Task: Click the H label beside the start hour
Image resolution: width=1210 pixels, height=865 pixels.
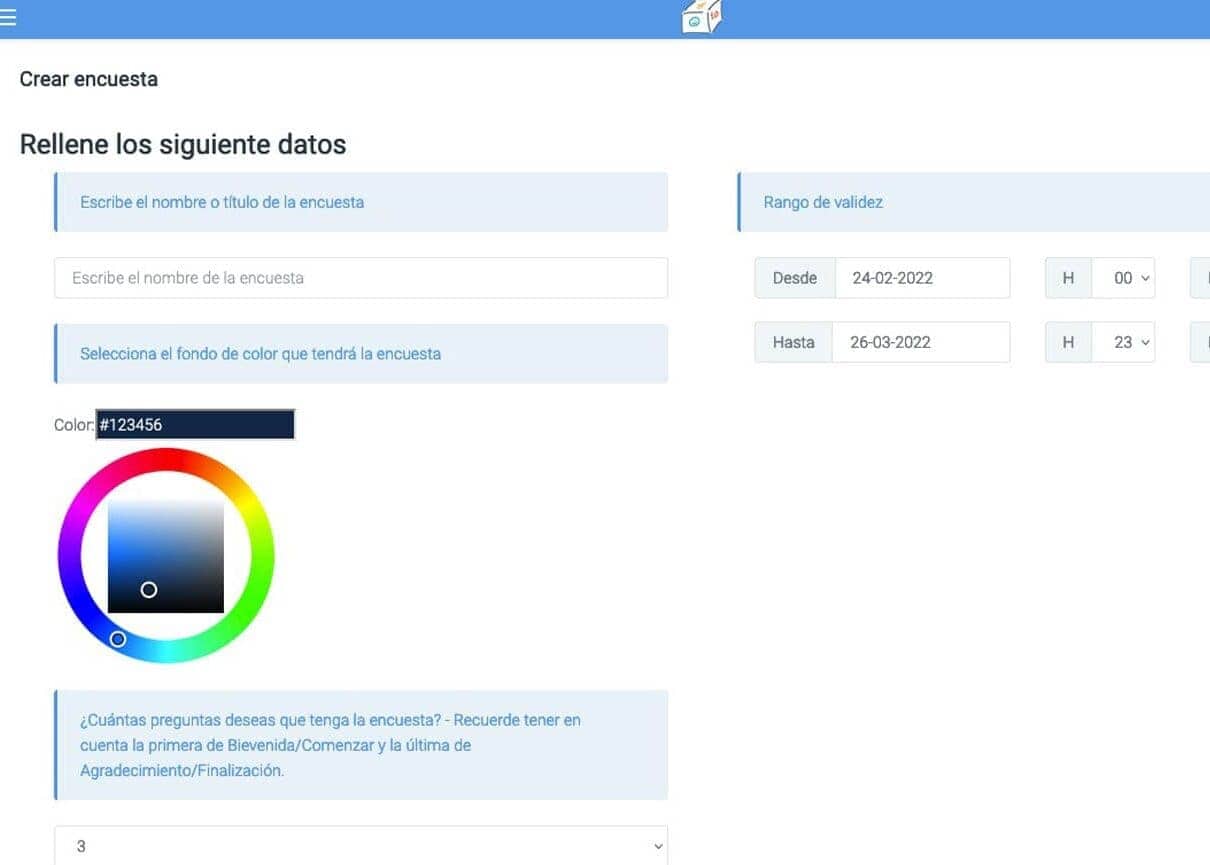Action: click(1067, 278)
